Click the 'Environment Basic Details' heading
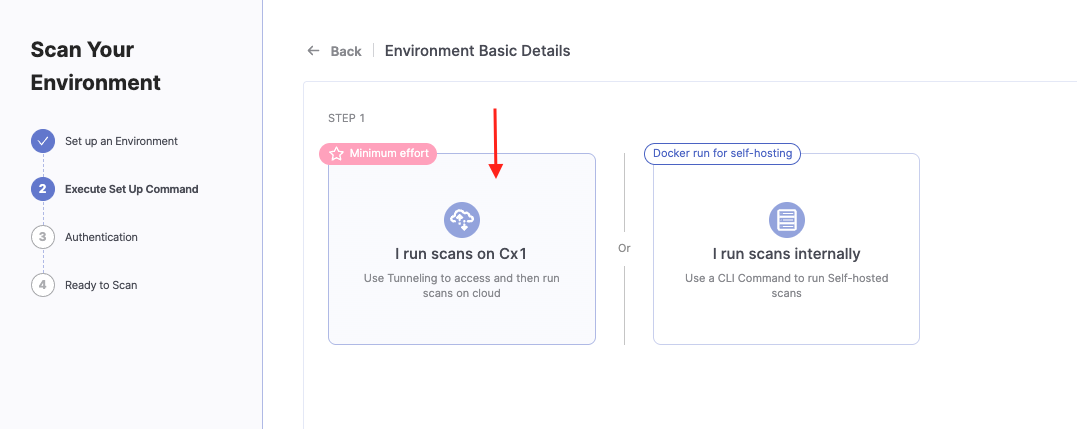This screenshot has height=429, width=1077. click(477, 51)
